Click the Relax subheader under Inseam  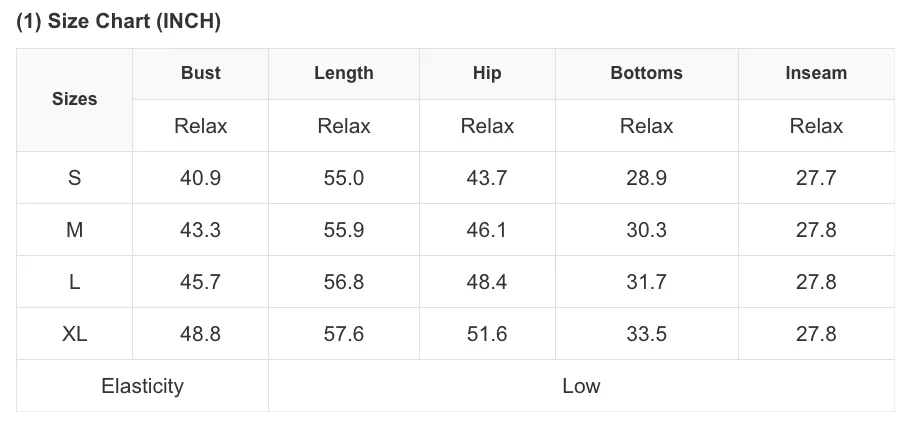(816, 126)
